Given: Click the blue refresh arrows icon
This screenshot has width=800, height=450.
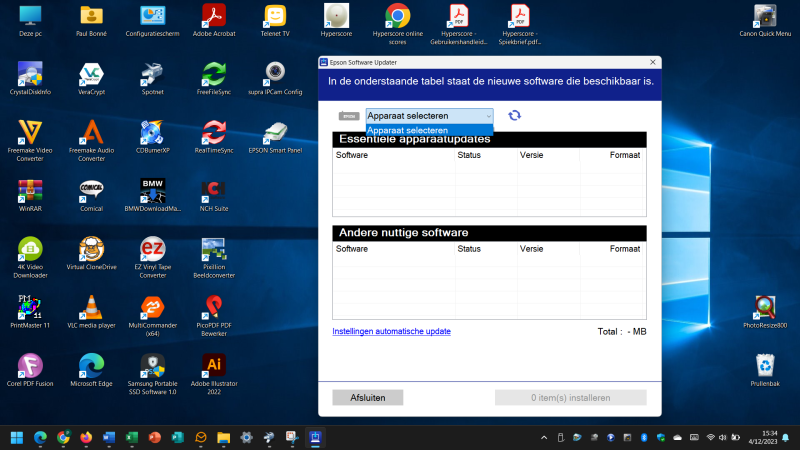Looking at the screenshot, I should click(x=514, y=116).
